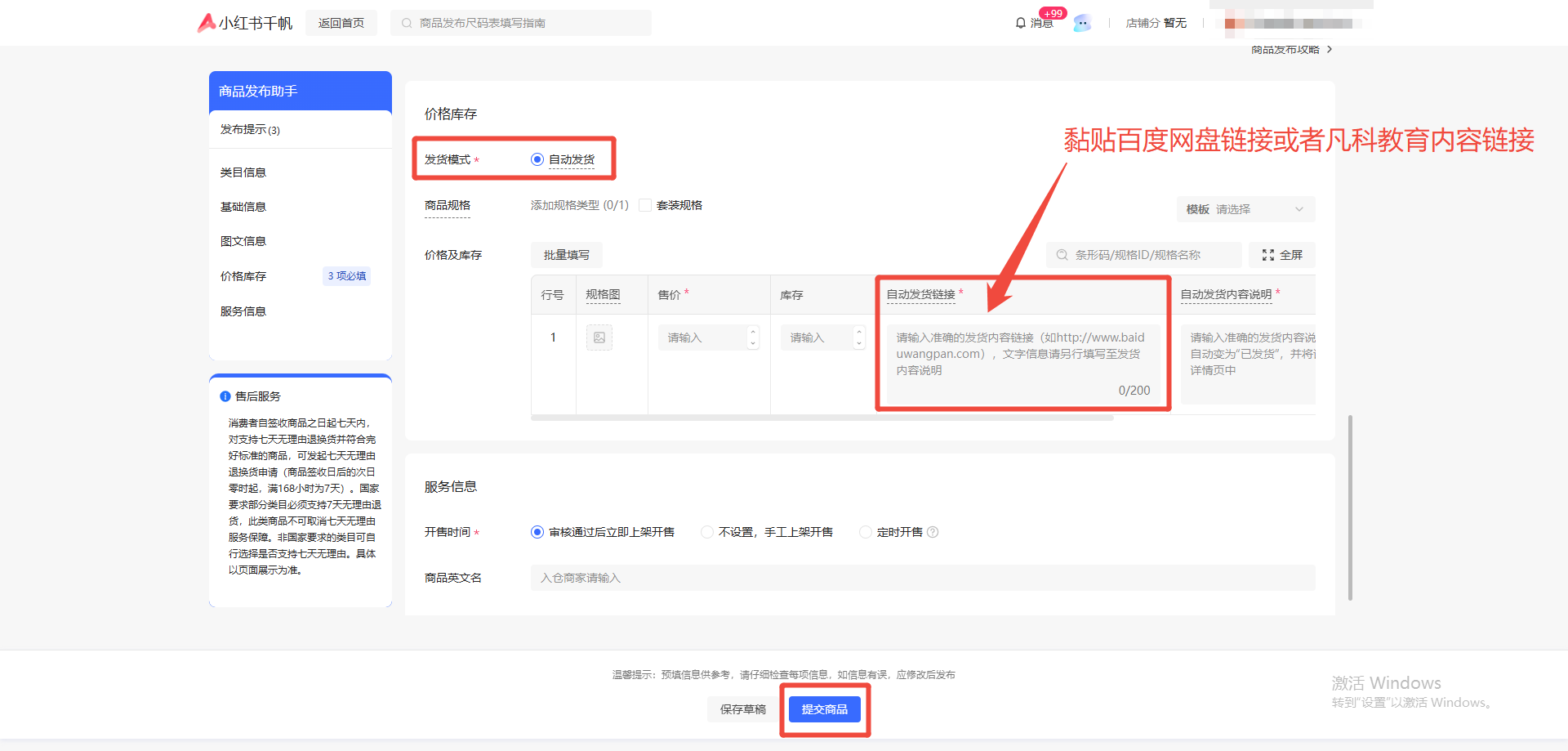The image size is (1568, 751).
Task: Click the 规格图 image placeholder icon
Action: (599, 338)
